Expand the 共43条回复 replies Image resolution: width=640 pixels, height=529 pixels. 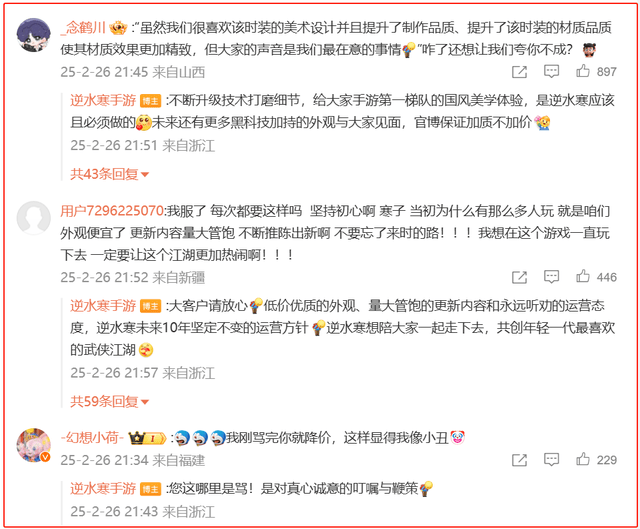(x=109, y=174)
